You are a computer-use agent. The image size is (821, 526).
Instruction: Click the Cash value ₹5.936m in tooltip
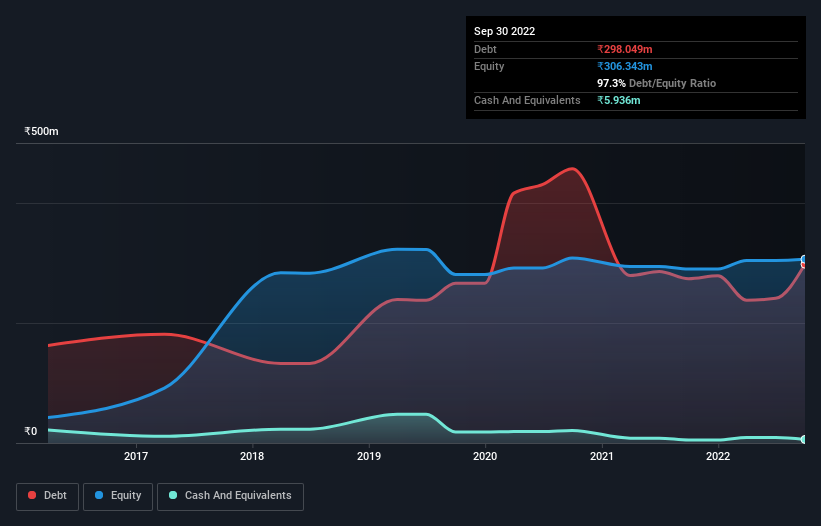pos(618,100)
